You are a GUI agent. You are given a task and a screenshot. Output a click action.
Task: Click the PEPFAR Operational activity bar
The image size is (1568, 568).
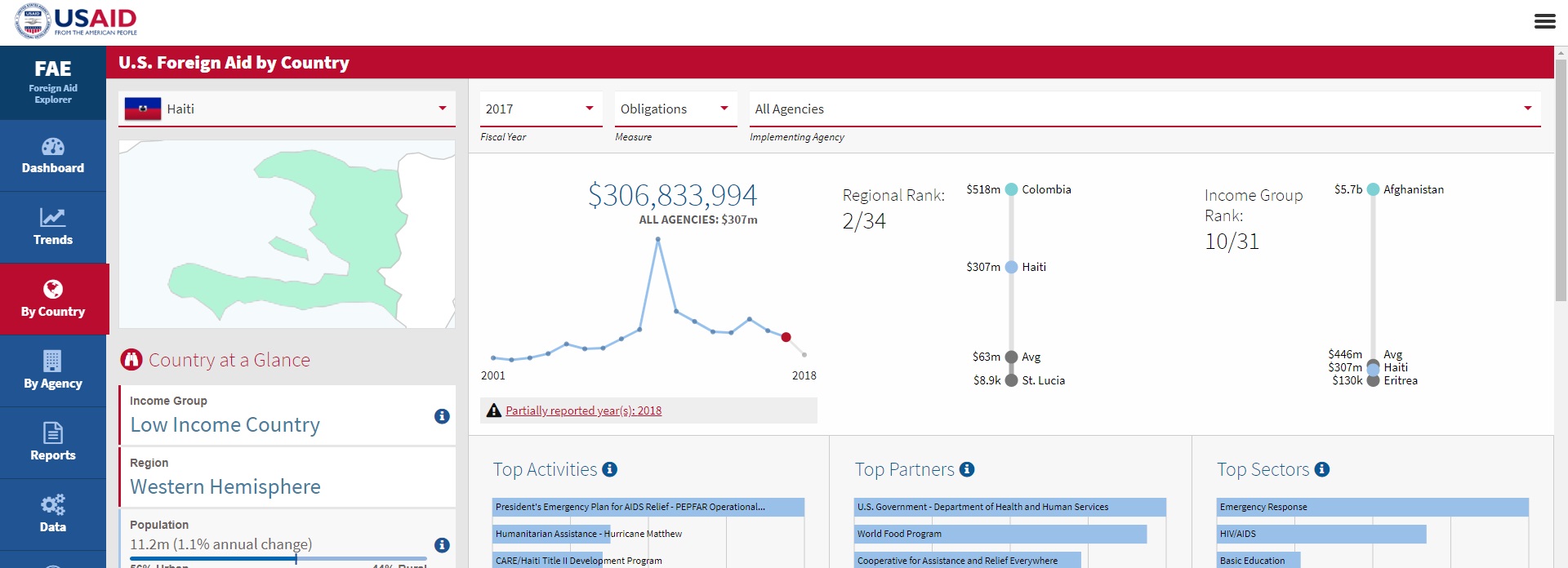click(x=648, y=507)
